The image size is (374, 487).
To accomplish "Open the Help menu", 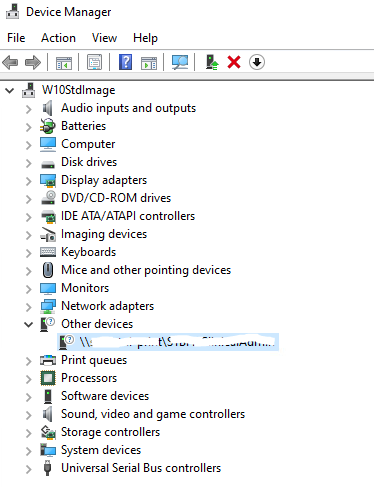I will (x=145, y=38).
